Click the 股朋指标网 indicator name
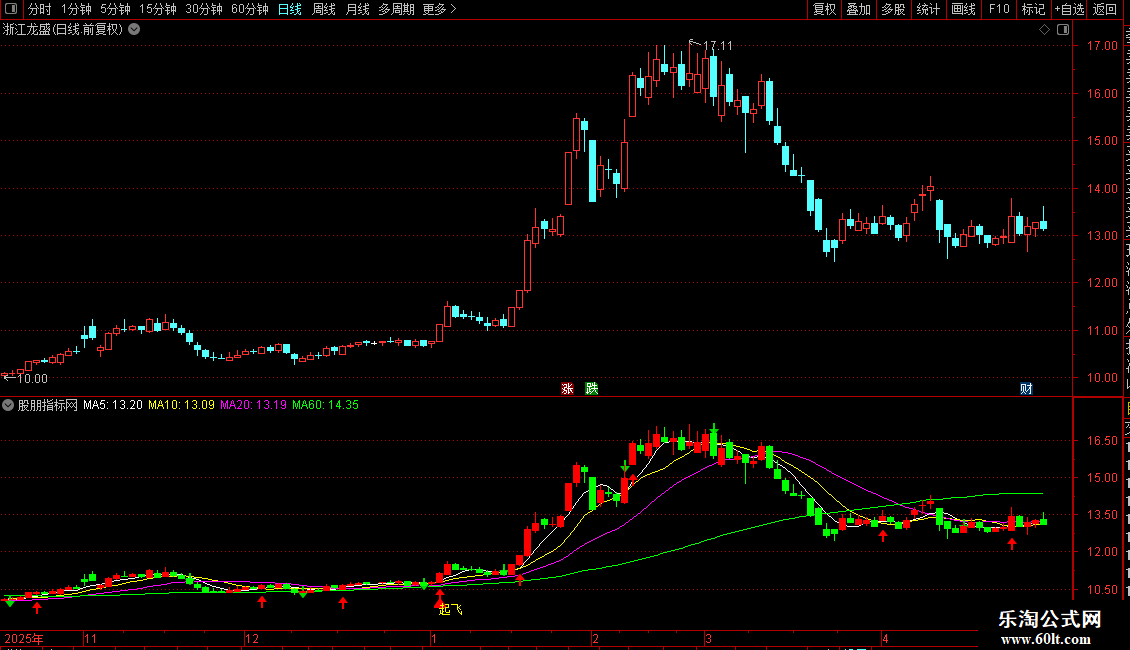1130x650 pixels. point(48,405)
